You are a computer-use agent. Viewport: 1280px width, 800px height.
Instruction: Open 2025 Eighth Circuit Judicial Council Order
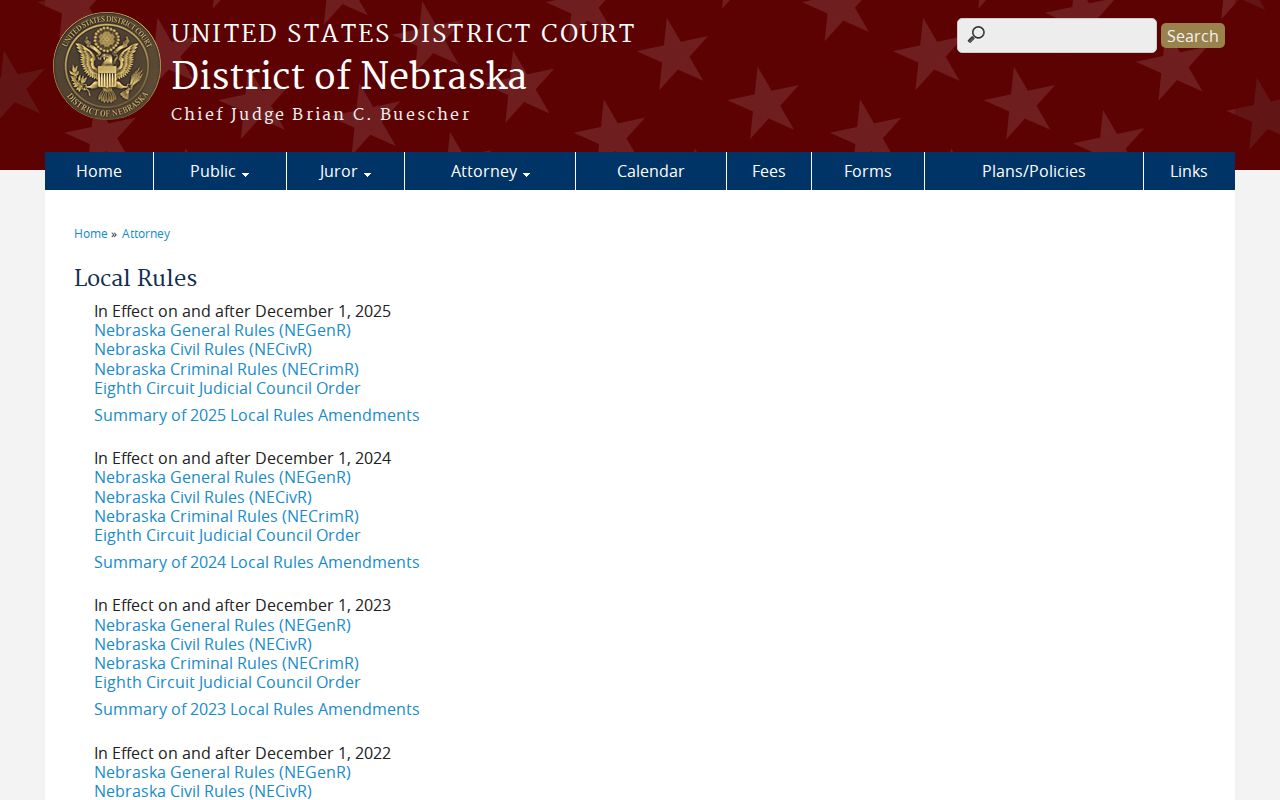click(x=227, y=388)
